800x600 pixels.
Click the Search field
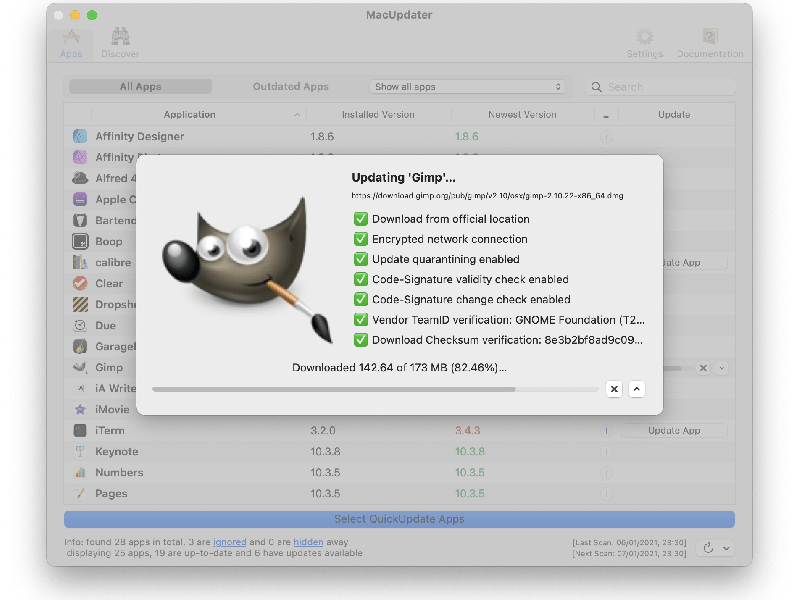(660, 87)
